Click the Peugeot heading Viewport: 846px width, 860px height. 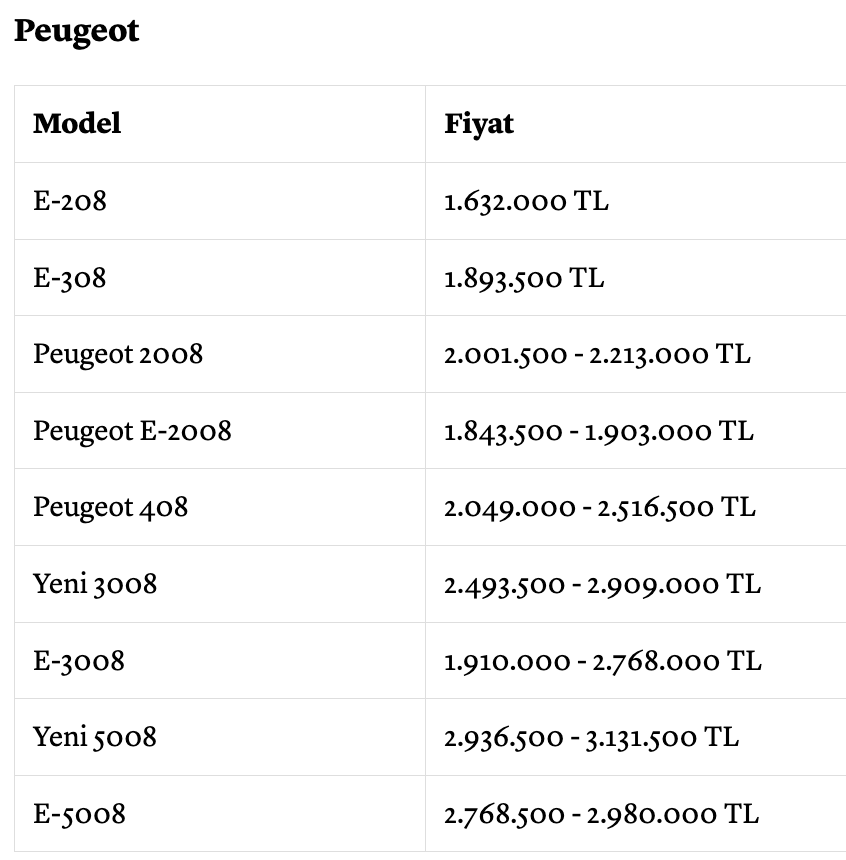click(76, 32)
